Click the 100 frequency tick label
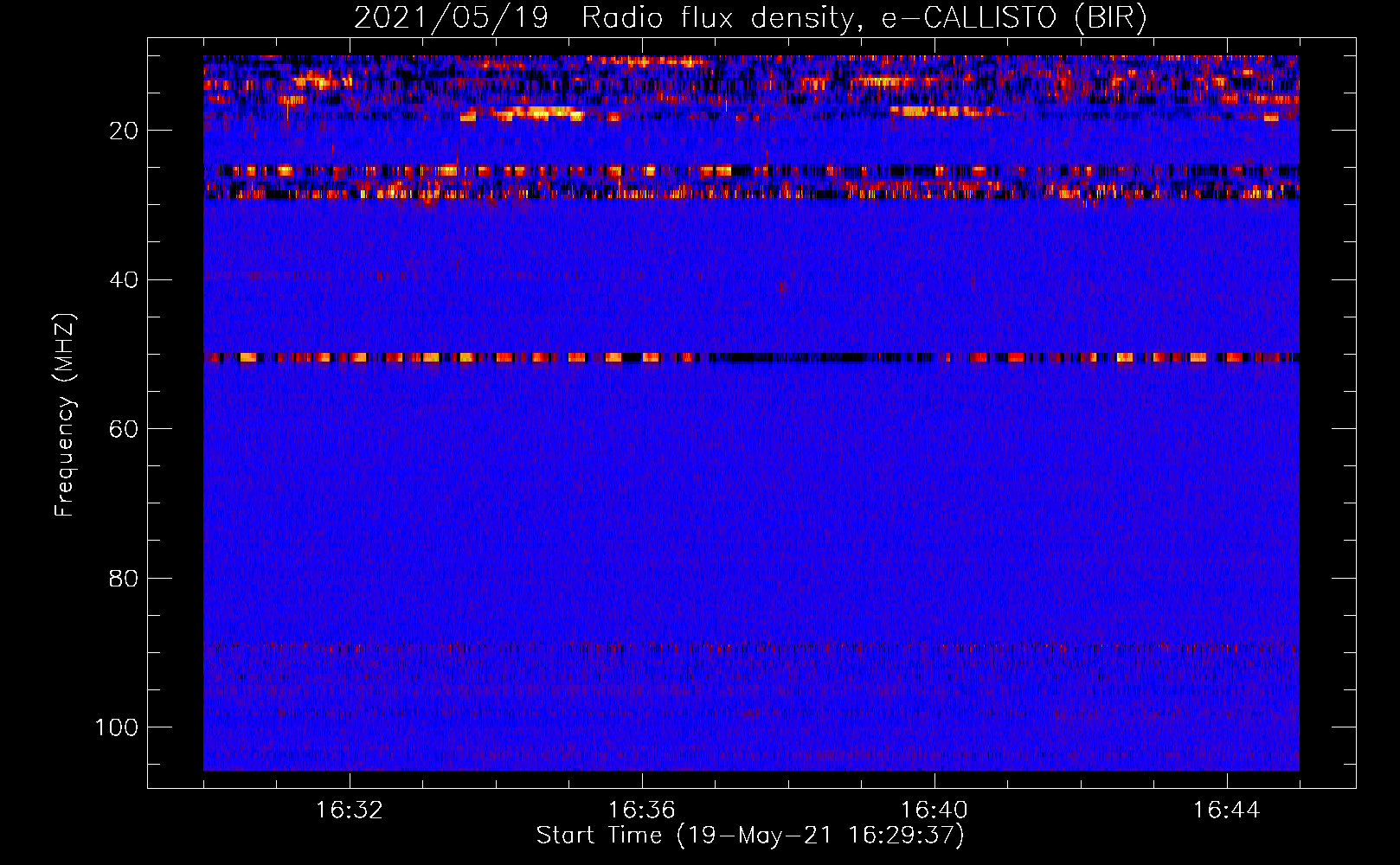The width and height of the screenshot is (1400, 865). [x=117, y=727]
